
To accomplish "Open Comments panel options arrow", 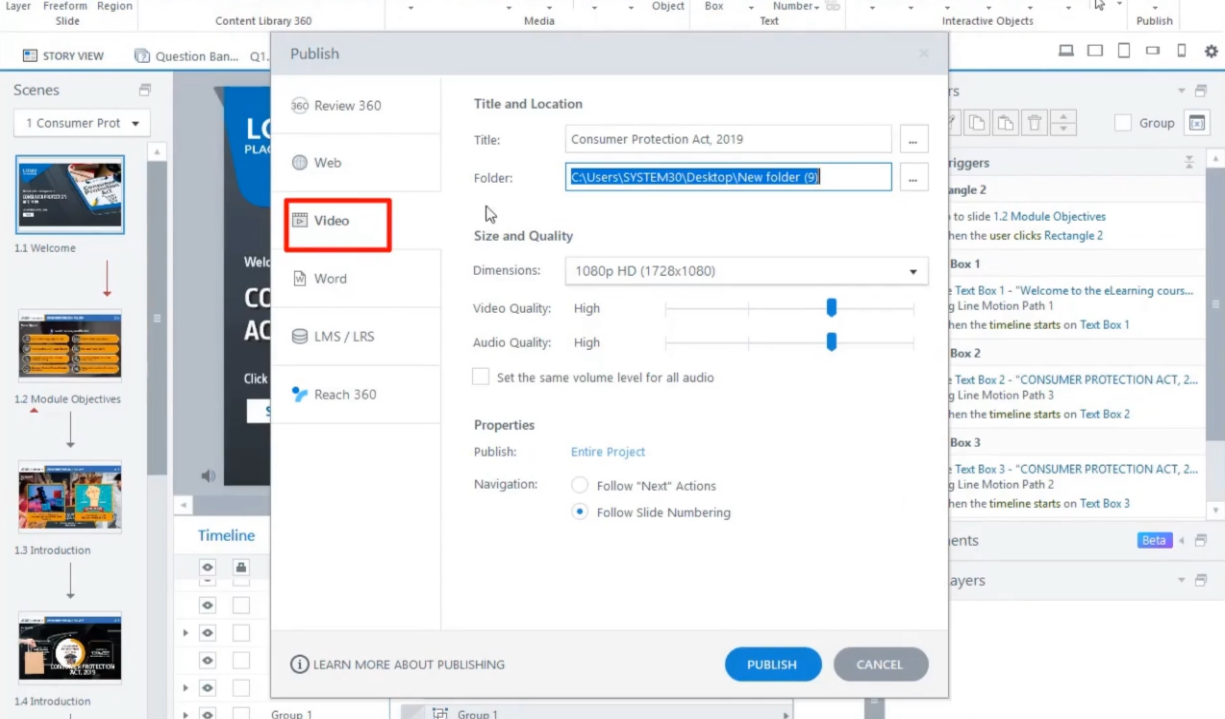I will pos(1181,540).
